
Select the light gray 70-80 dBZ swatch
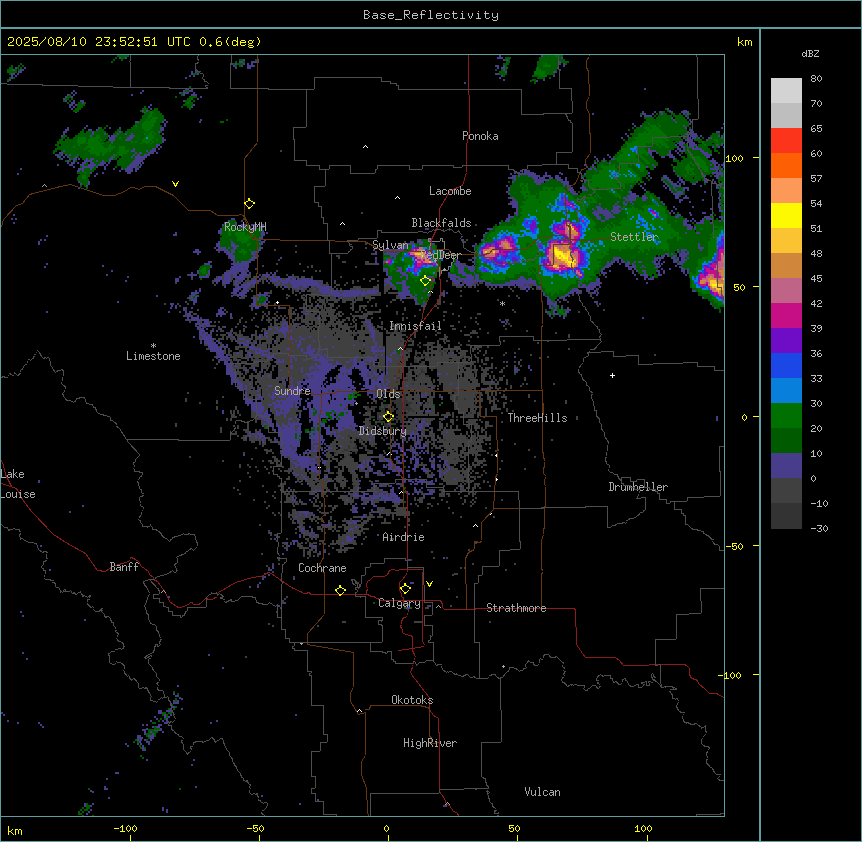click(786, 91)
